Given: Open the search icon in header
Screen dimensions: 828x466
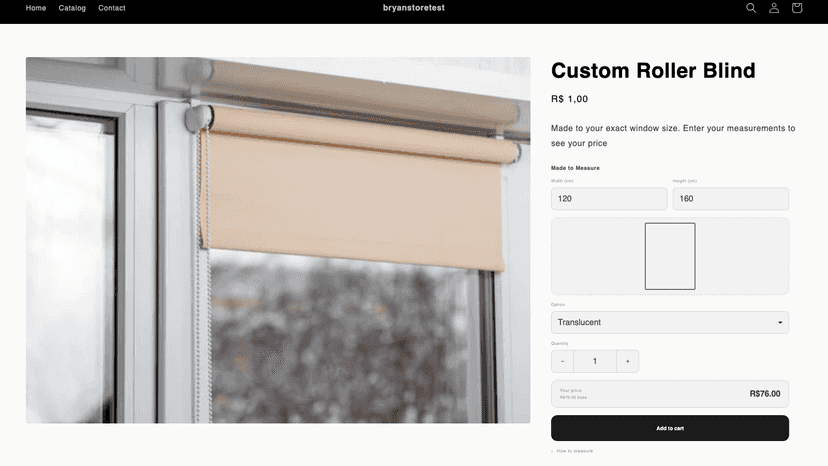Looking at the screenshot, I should tap(751, 8).
